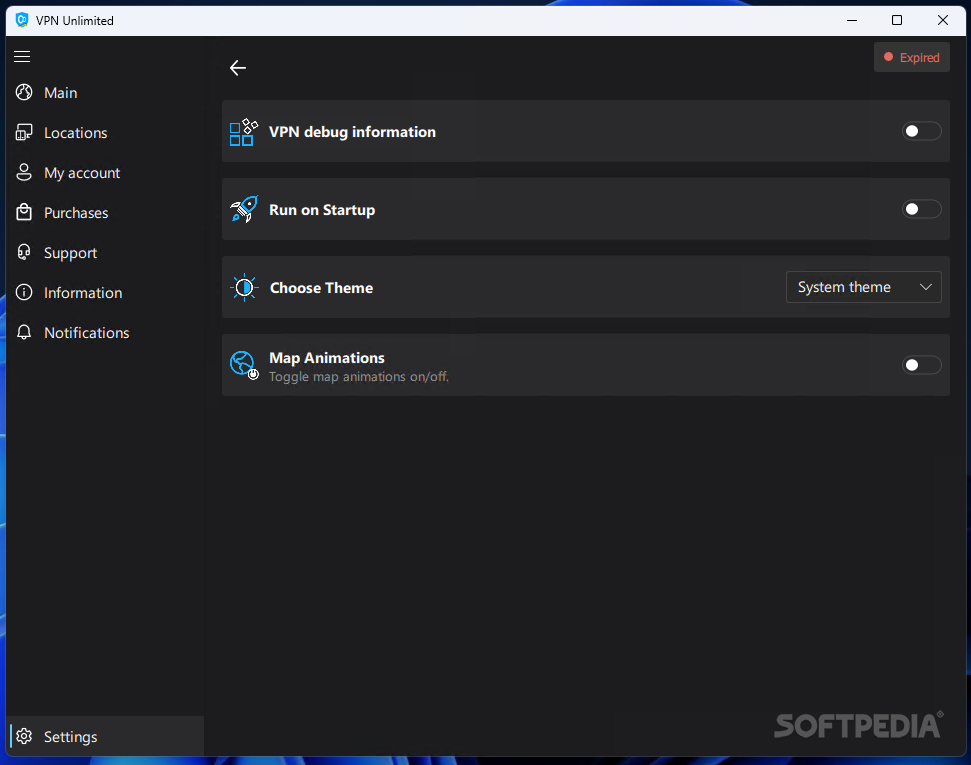Viewport: 971px width, 765px height.
Task: Click the My account person icon
Action: (24, 172)
